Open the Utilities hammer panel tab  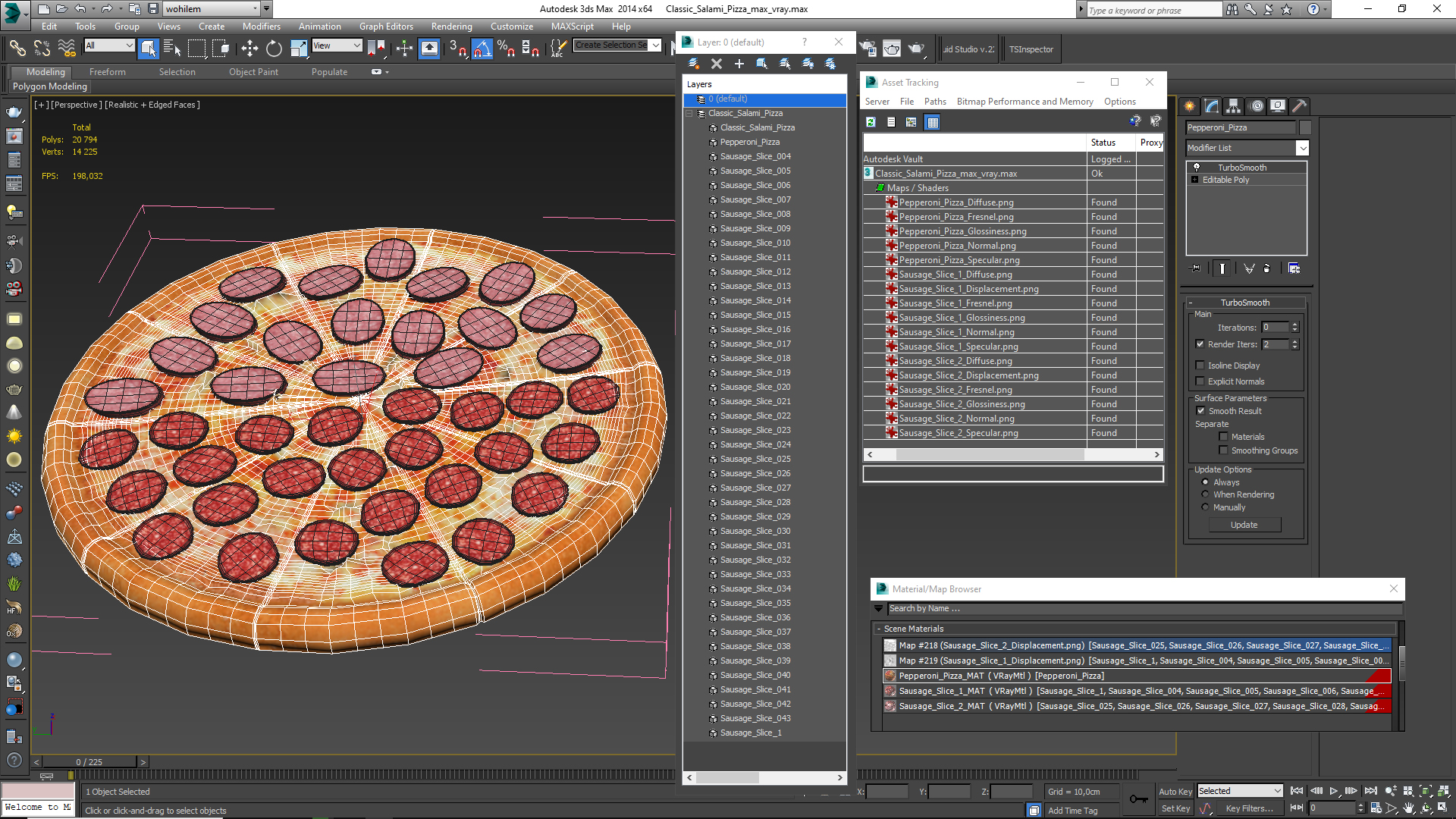(1299, 106)
